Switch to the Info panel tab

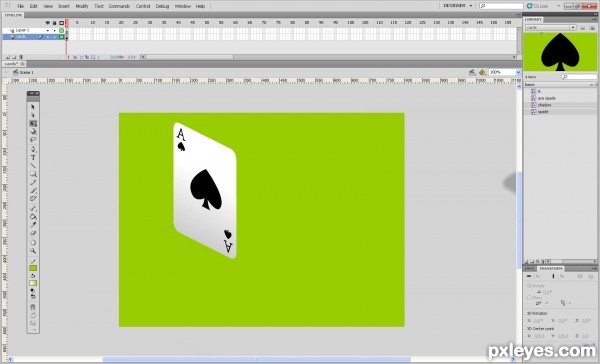(530, 269)
